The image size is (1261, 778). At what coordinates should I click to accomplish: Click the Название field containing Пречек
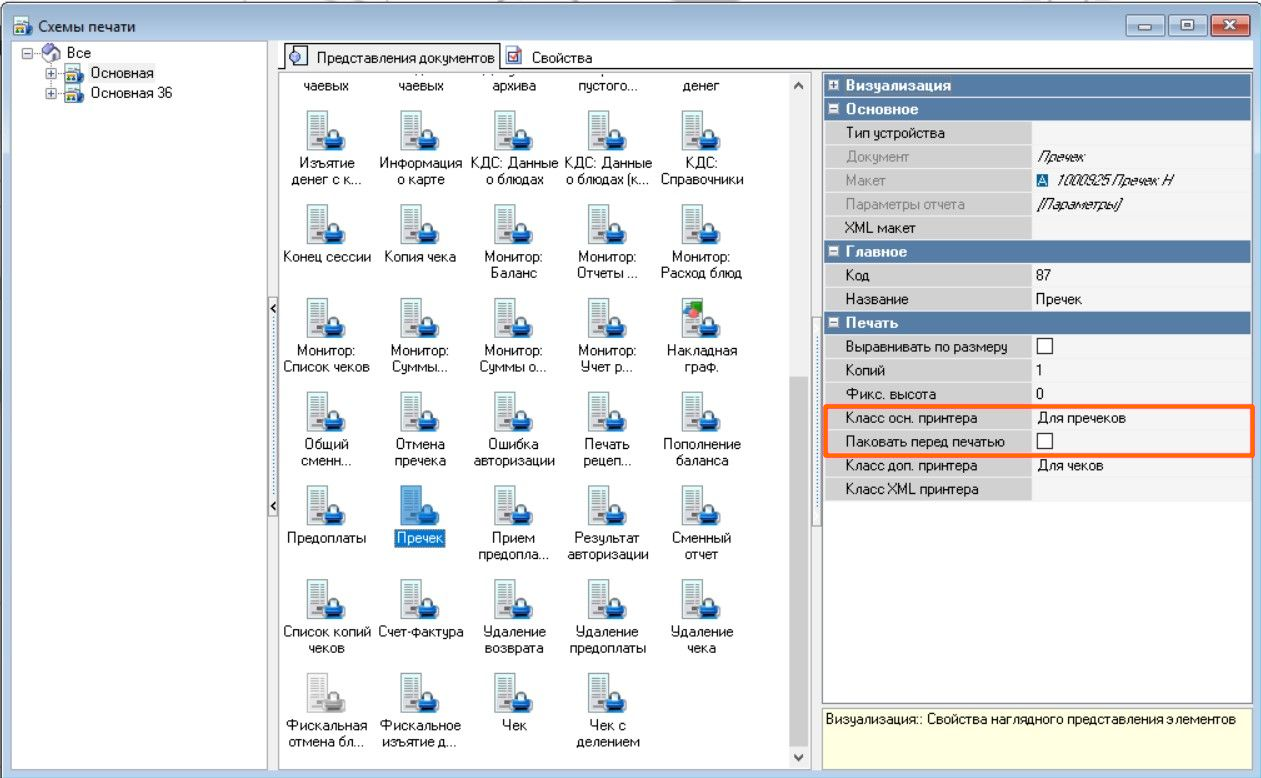1140,299
